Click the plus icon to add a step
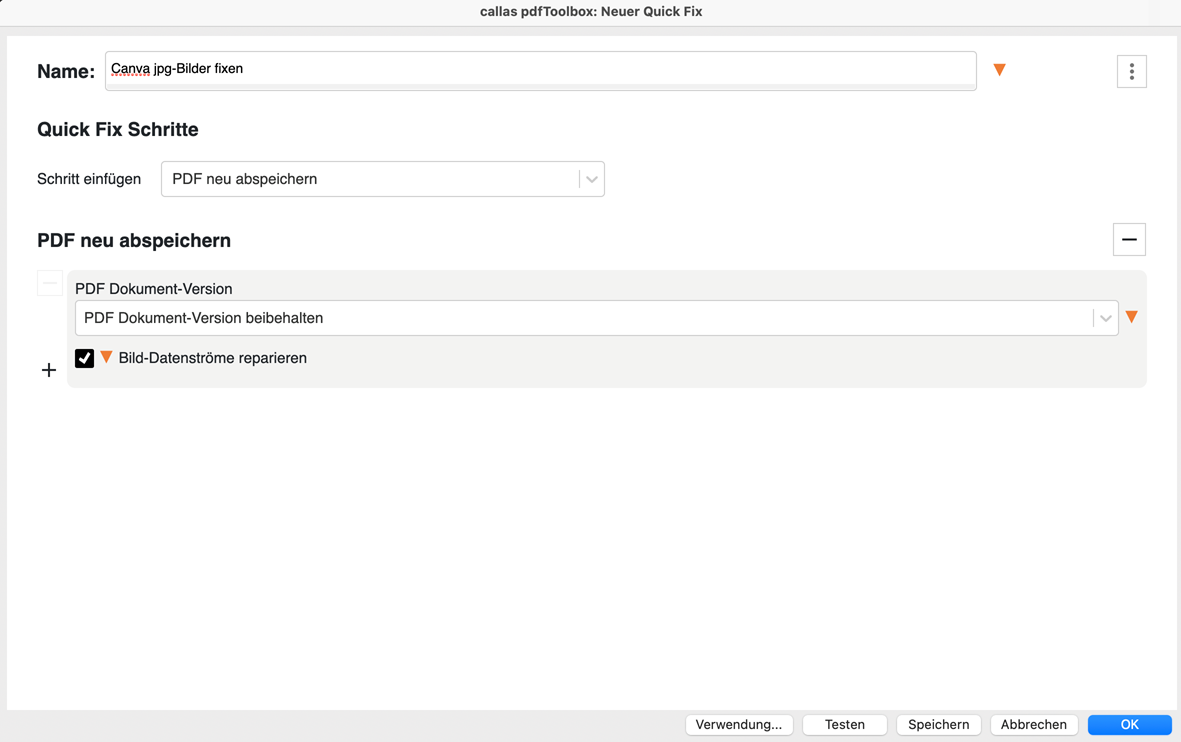 click(x=49, y=371)
